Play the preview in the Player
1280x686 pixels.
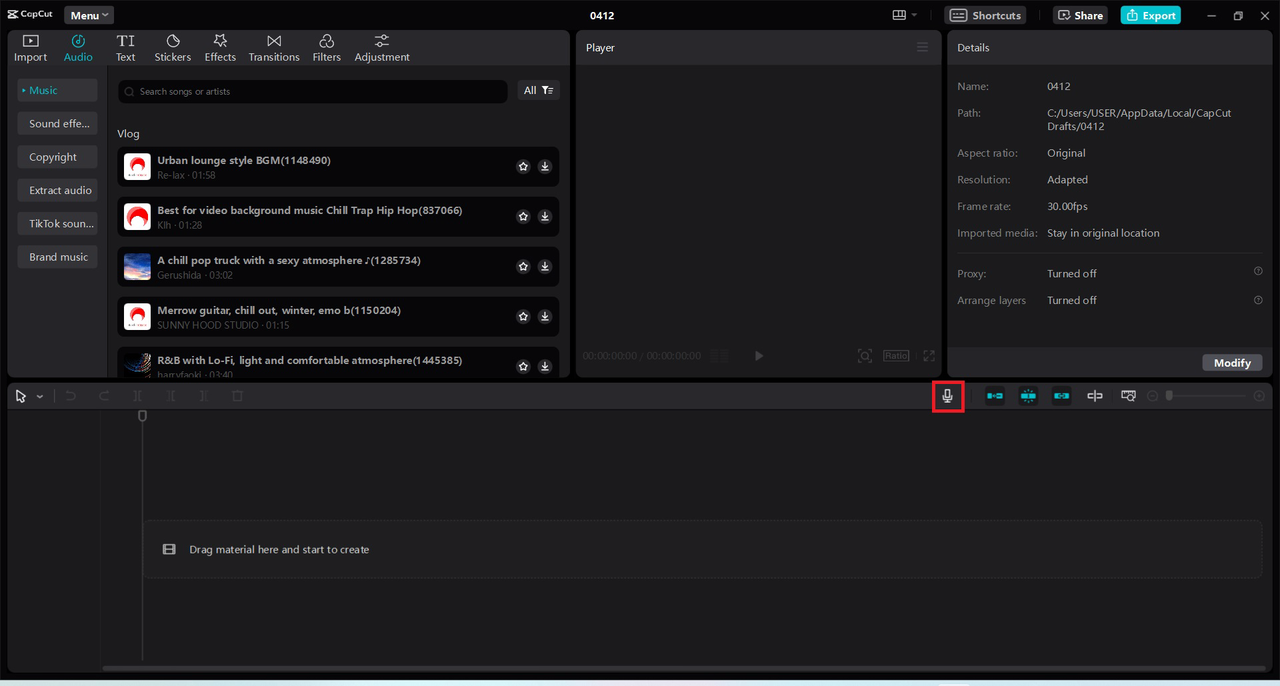point(759,356)
